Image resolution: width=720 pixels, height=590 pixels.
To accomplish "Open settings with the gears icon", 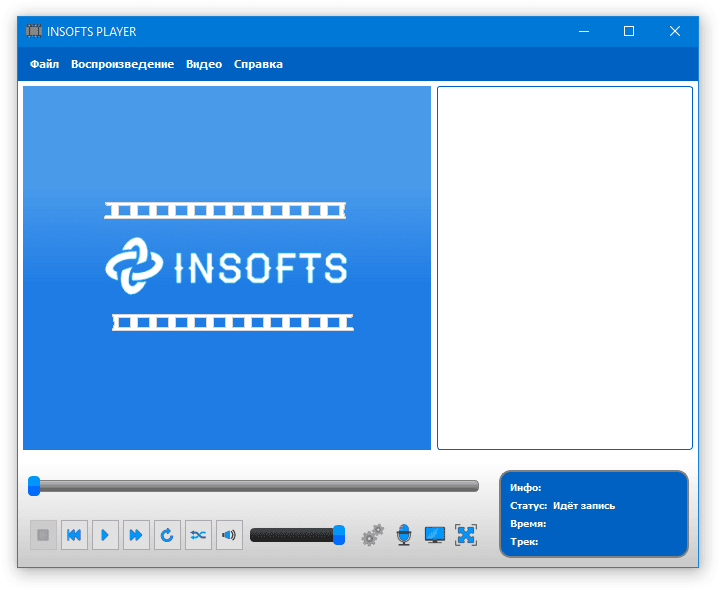I will pyautogui.click(x=372, y=535).
